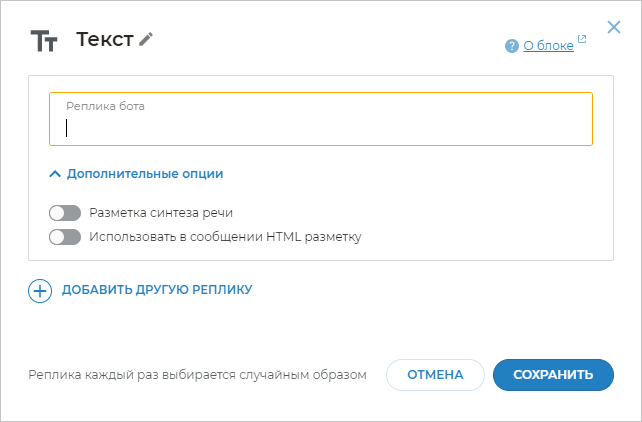Click the random reply selection note text
642x422 pixels.
[x=197, y=375]
